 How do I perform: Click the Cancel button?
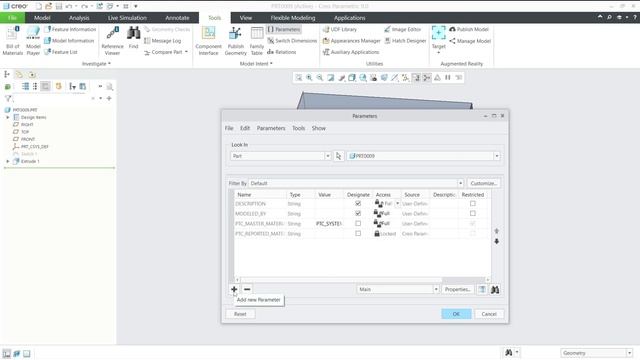(x=489, y=314)
